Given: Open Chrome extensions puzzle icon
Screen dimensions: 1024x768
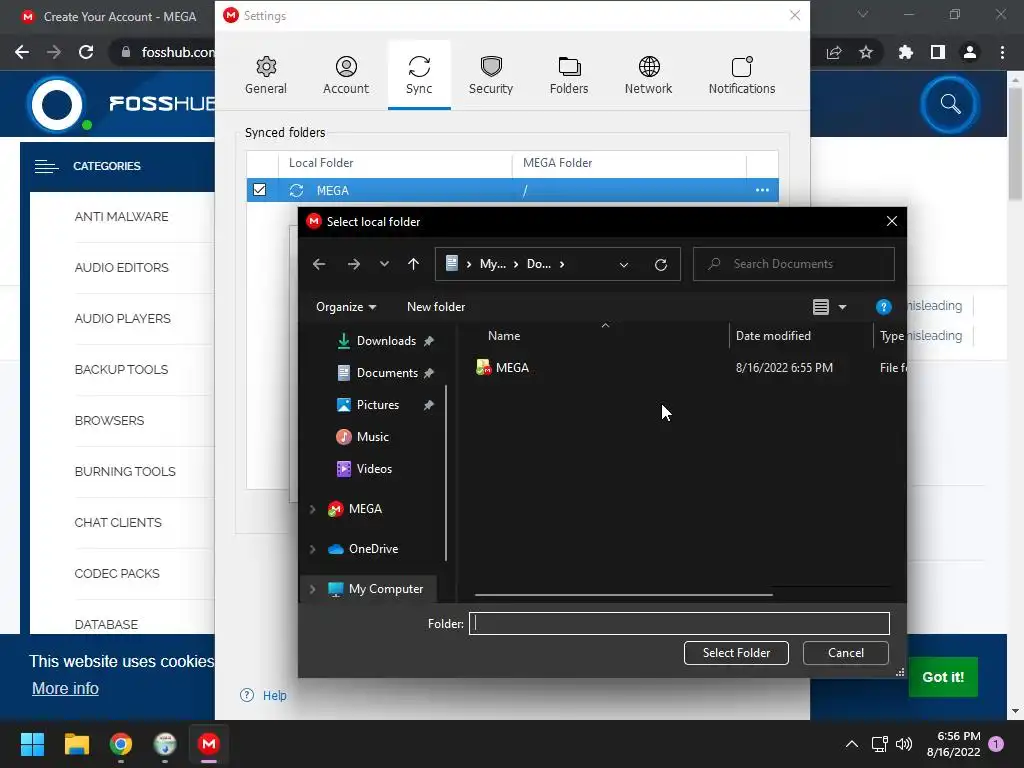Looking at the screenshot, I should (906, 52).
